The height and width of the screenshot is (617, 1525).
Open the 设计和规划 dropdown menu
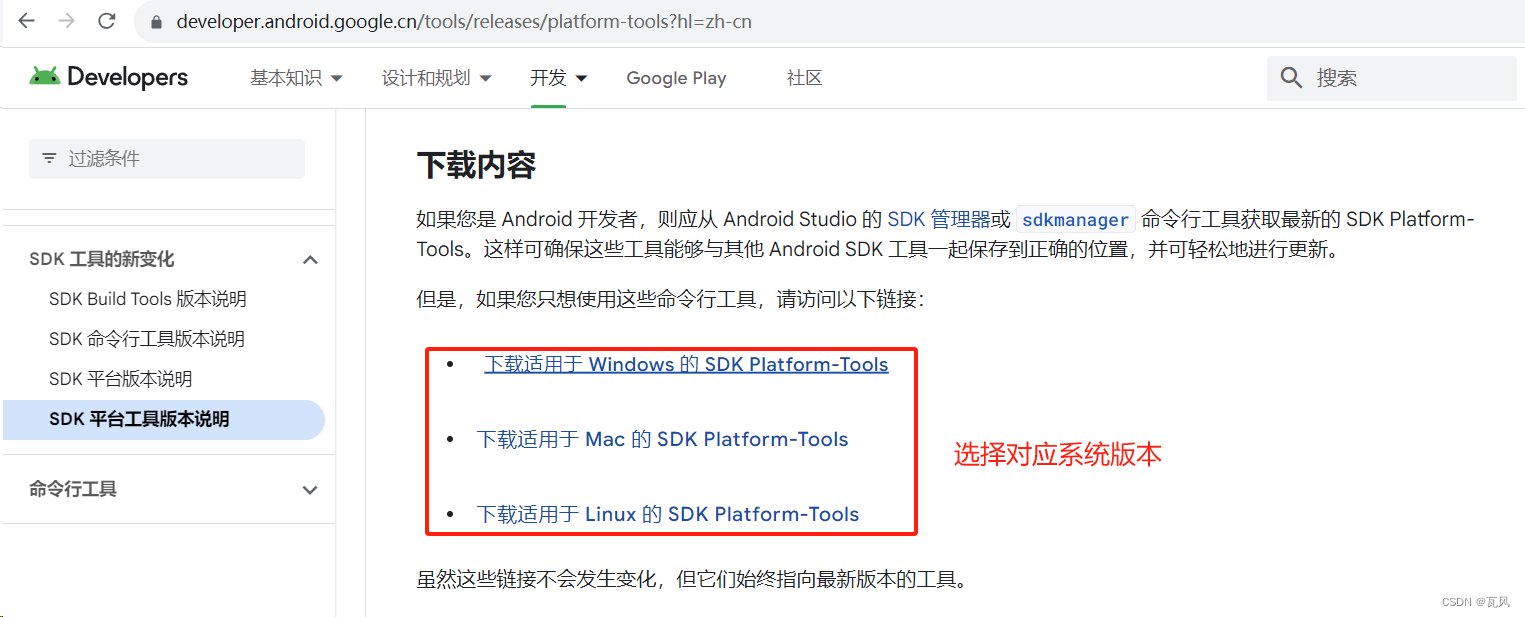click(x=436, y=78)
